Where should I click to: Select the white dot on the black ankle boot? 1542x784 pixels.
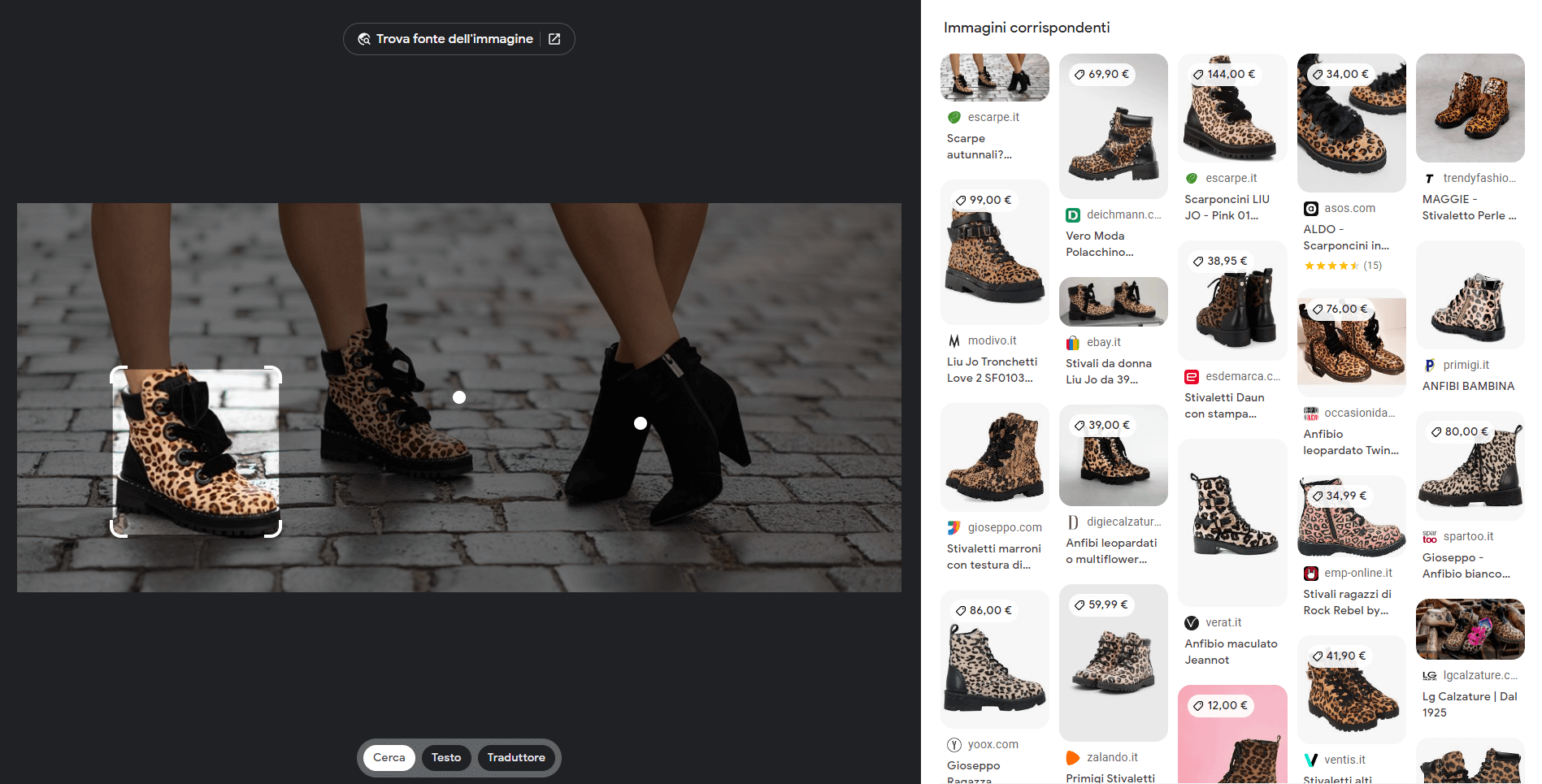641,423
